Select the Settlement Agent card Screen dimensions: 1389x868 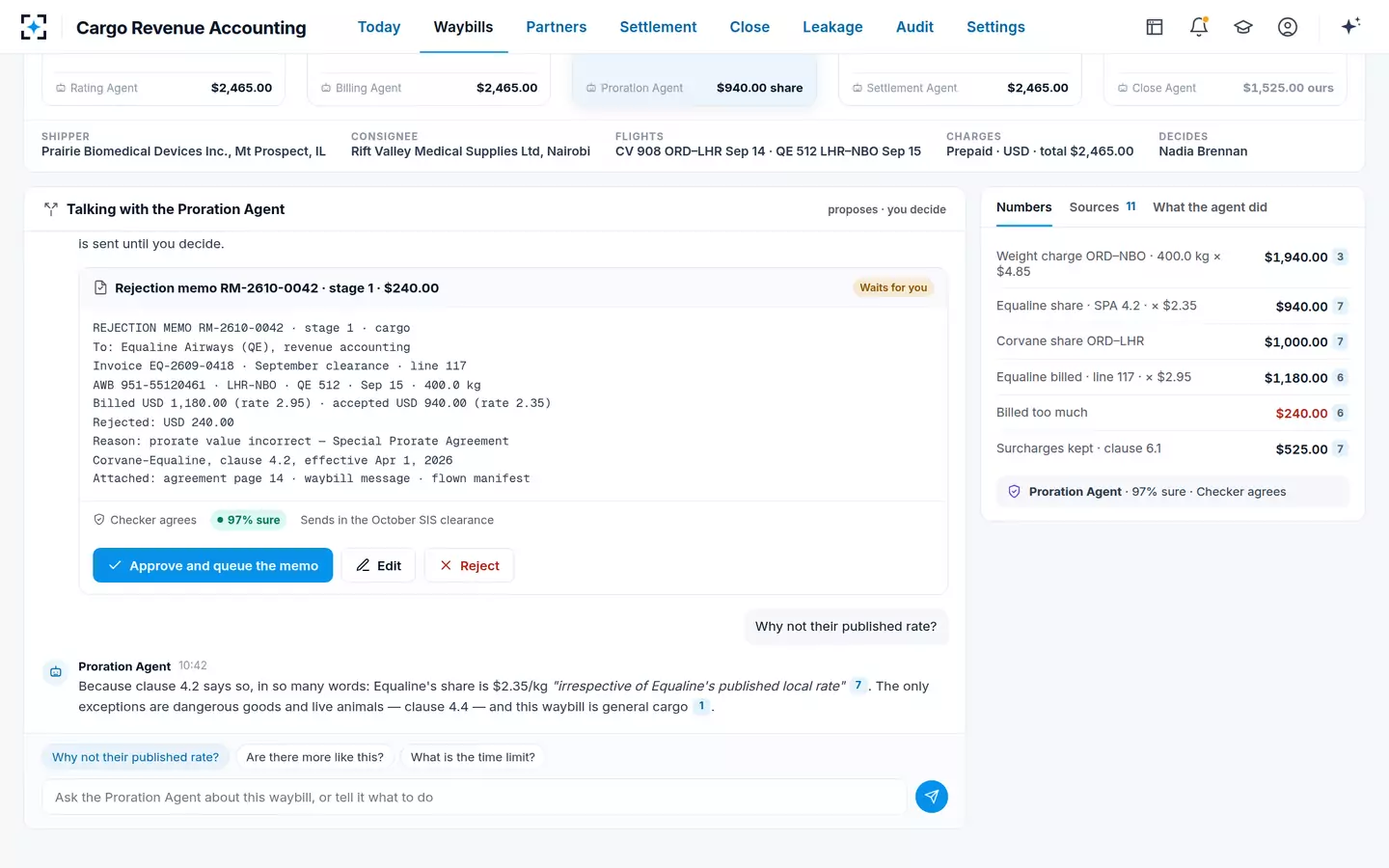960,81
